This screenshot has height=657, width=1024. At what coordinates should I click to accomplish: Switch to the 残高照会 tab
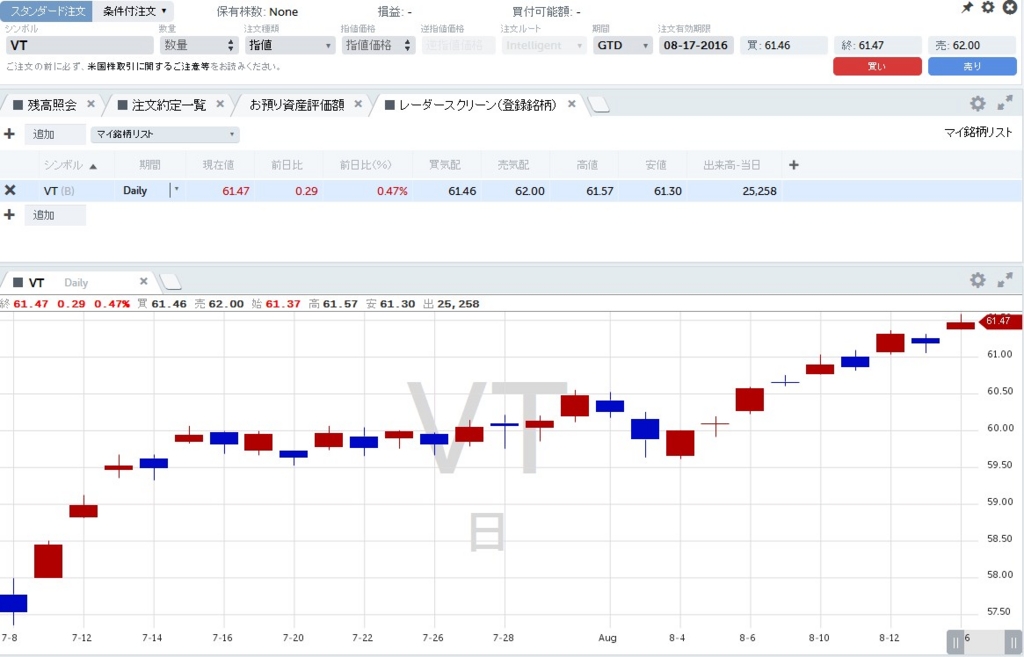click(x=52, y=104)
